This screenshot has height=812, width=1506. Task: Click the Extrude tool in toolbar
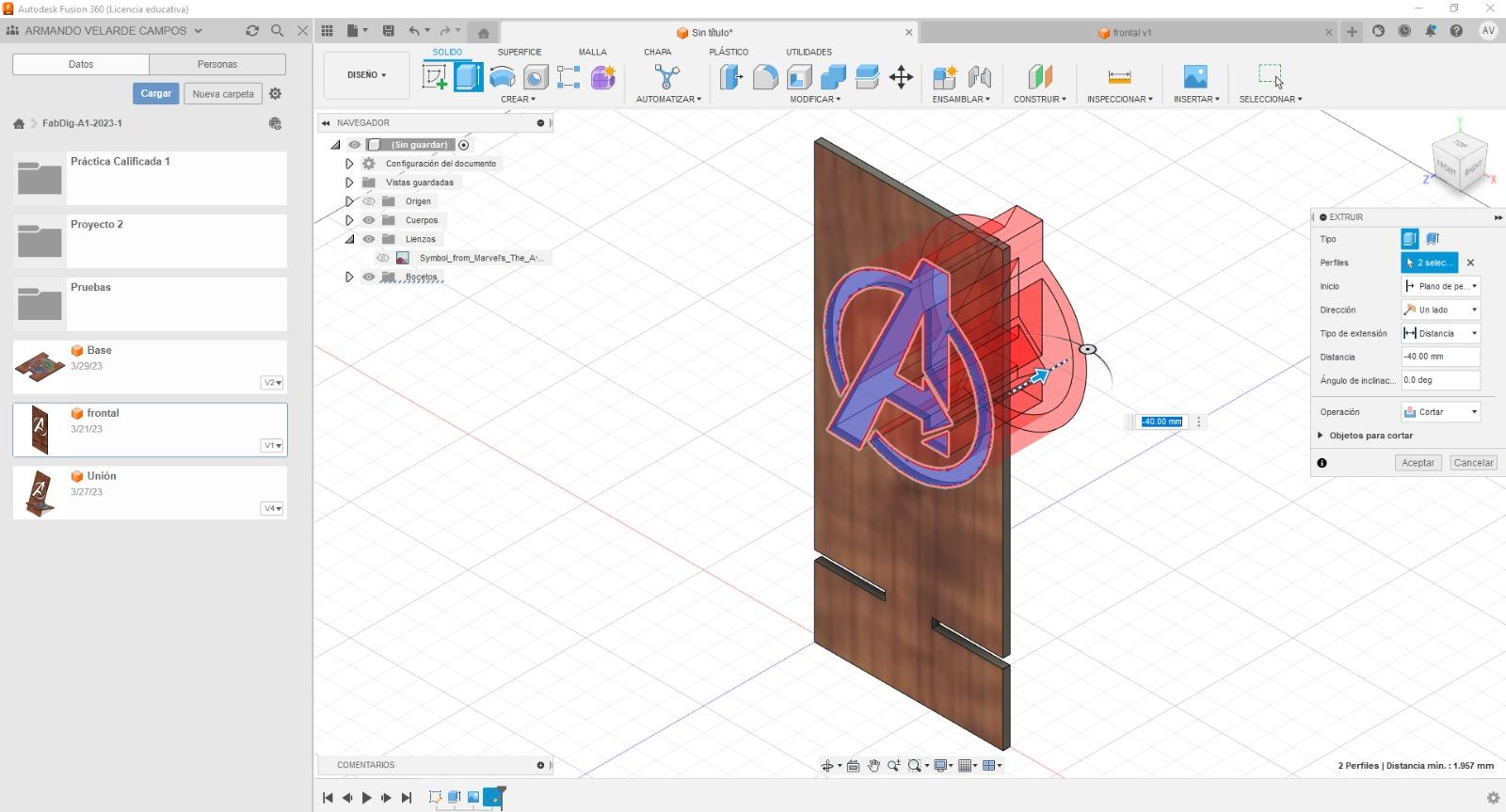(468, 77)
